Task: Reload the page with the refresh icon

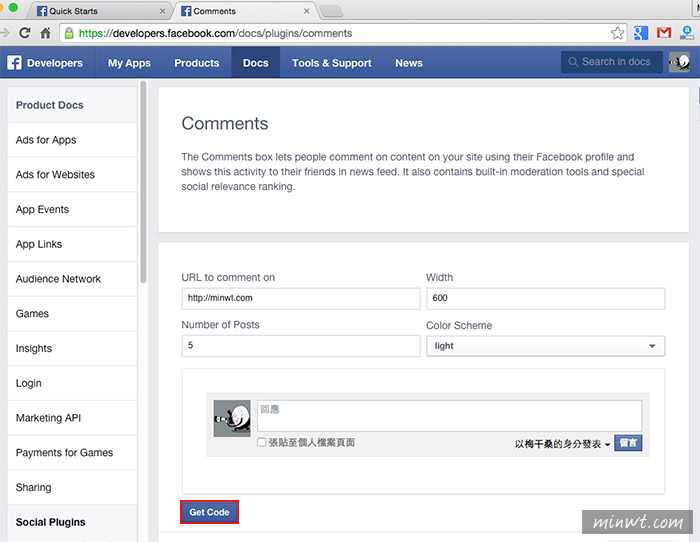Action: click(x=25, y=33)
